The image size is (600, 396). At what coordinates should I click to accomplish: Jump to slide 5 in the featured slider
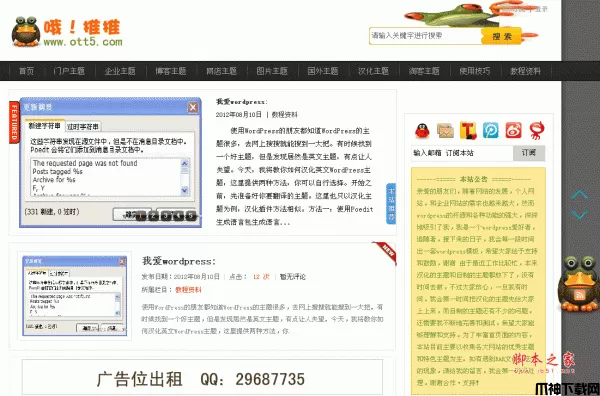click(191, 216)
